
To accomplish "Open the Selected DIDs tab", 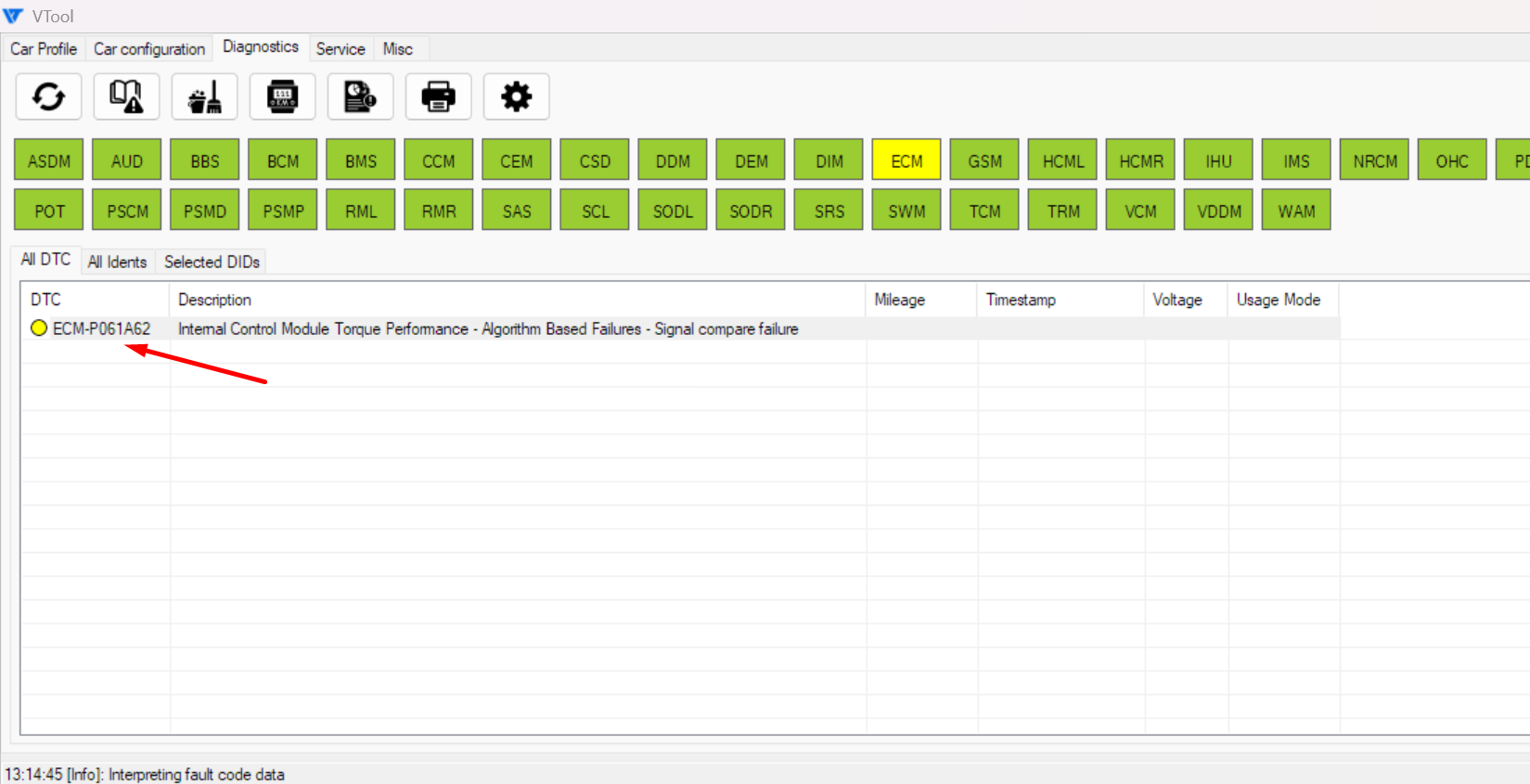I will tap(212, 262).
